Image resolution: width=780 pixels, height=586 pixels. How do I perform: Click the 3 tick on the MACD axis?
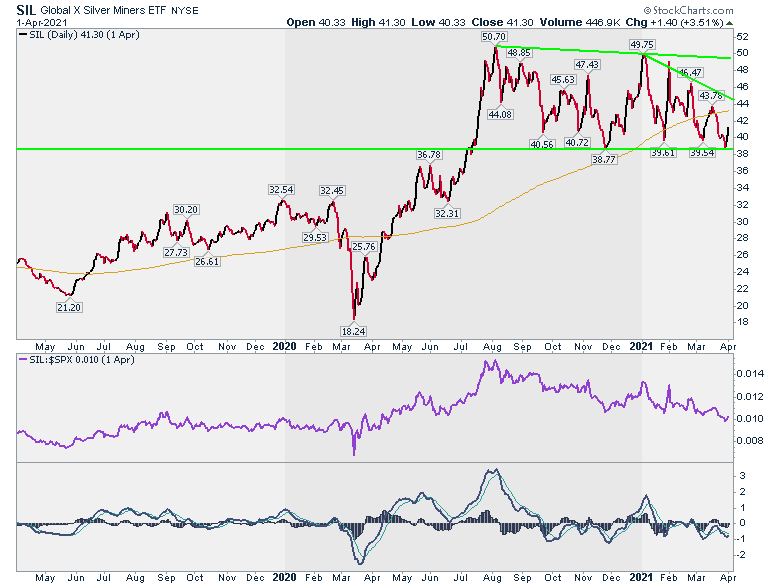742,476
